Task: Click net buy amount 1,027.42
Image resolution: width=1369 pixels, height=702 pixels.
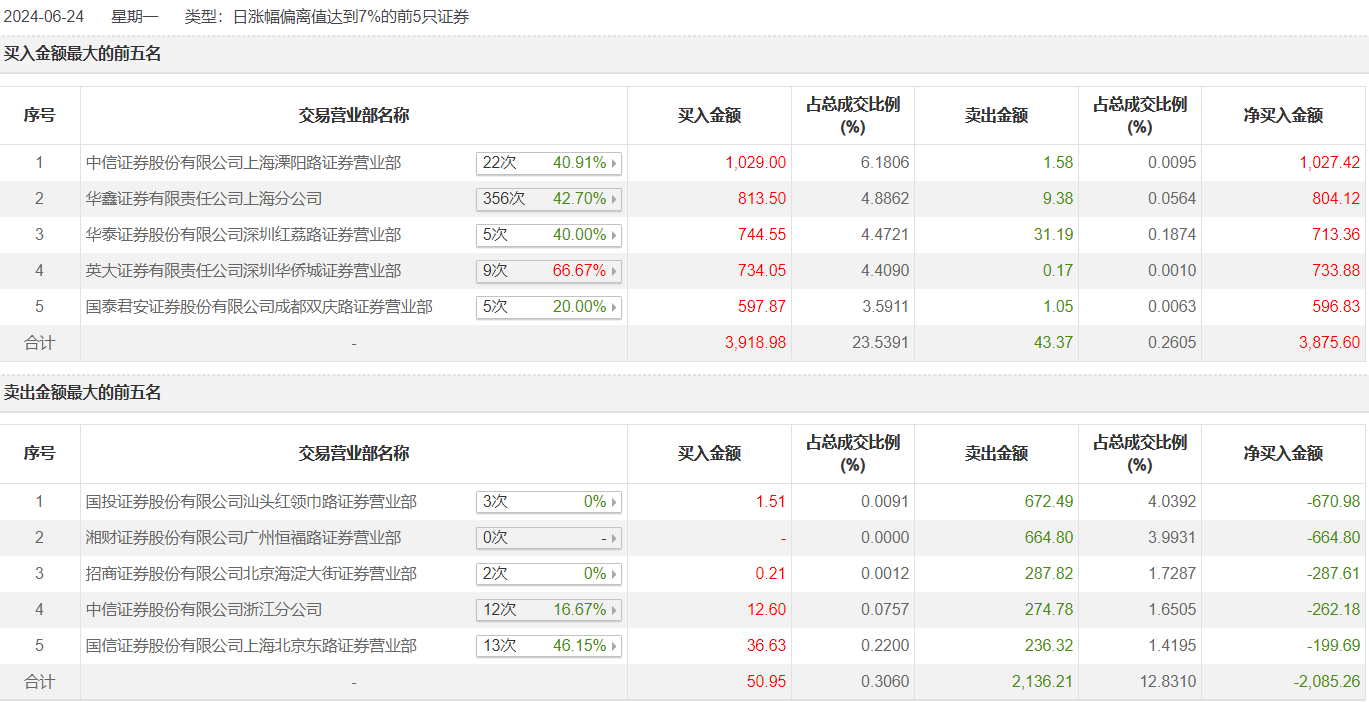Action: (x=1330, y=163)
